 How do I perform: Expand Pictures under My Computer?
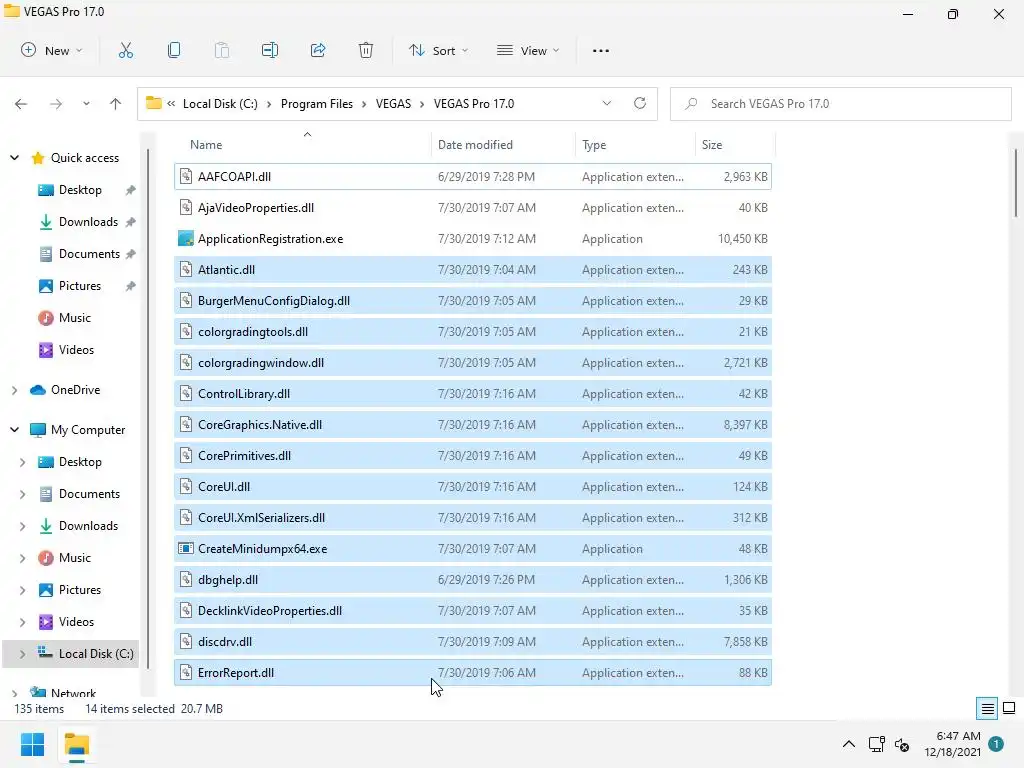[x=22, y=590]
